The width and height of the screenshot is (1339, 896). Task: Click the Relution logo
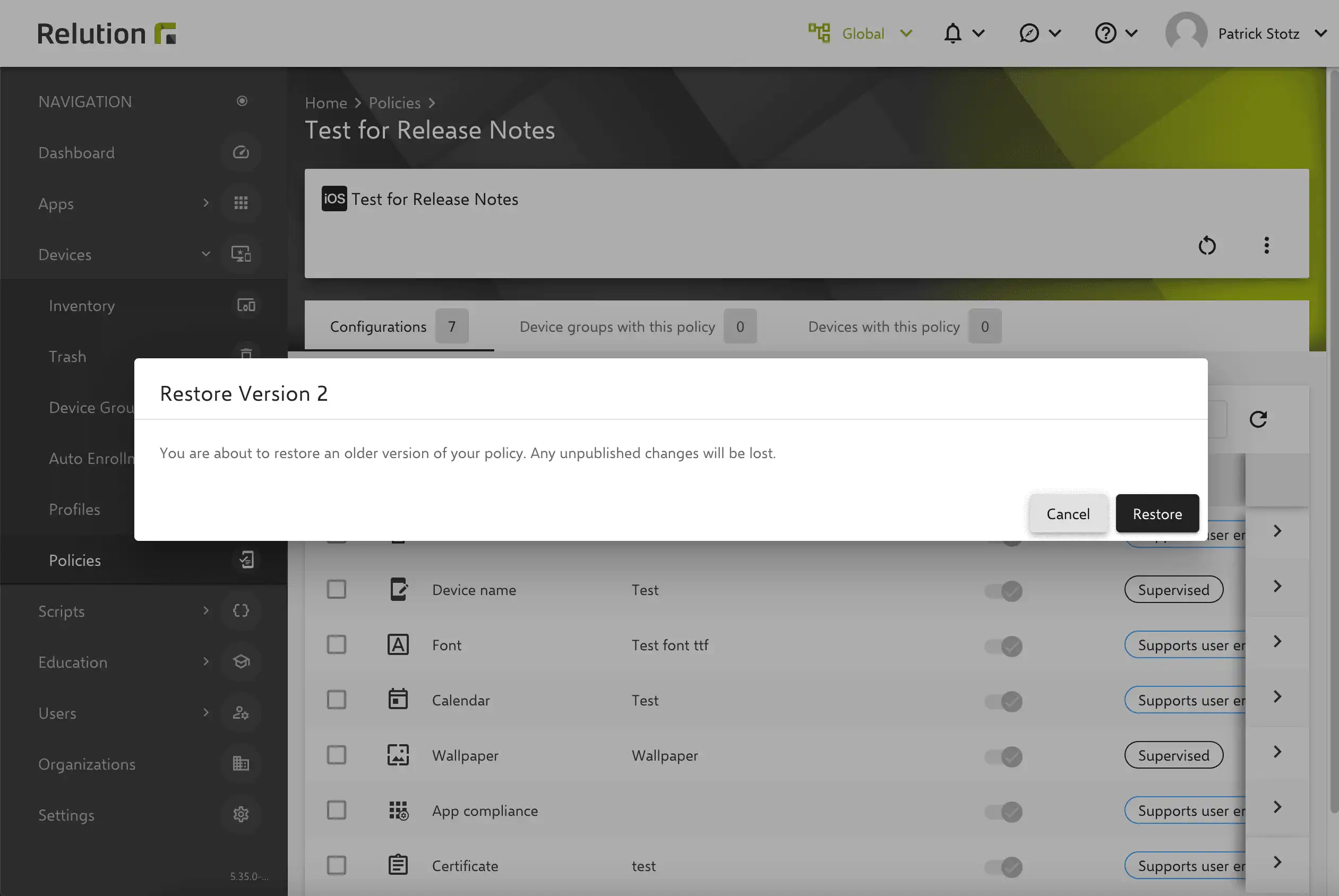pyautogui.click(x=106, y=32)
